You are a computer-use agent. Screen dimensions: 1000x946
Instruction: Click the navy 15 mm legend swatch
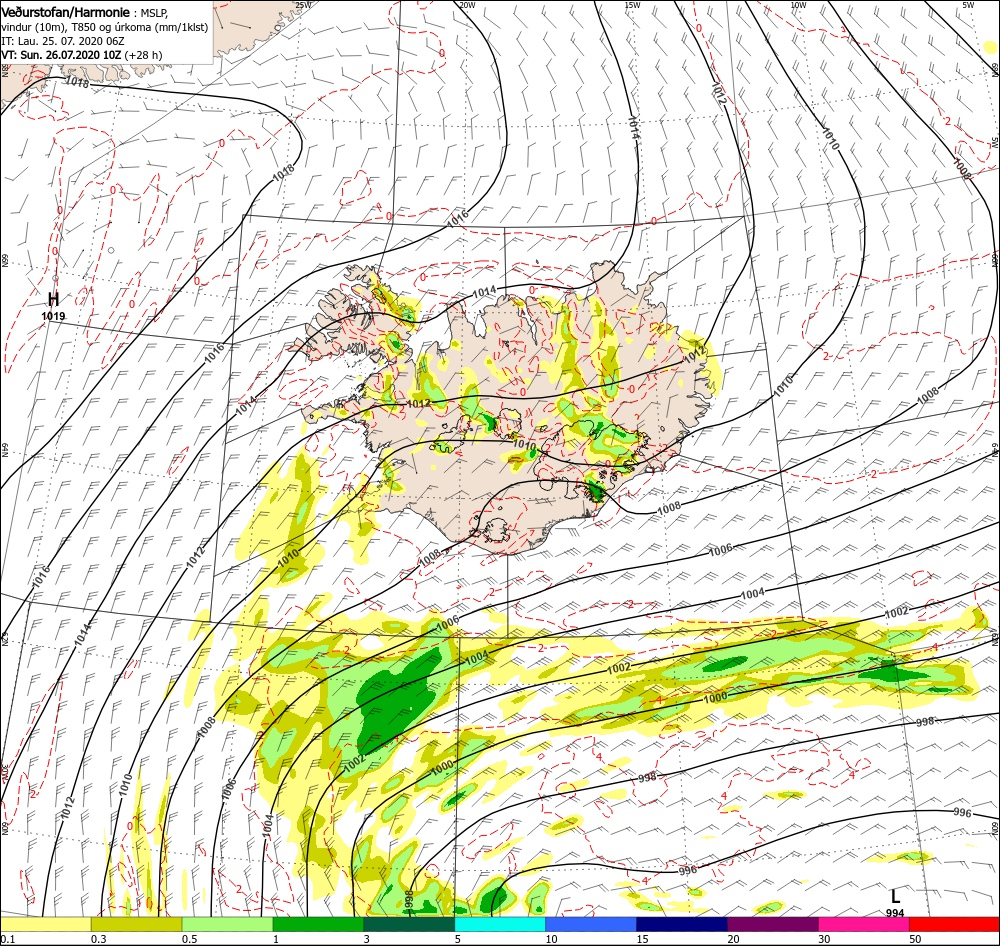pyautogui.click(x=682, y=924)
